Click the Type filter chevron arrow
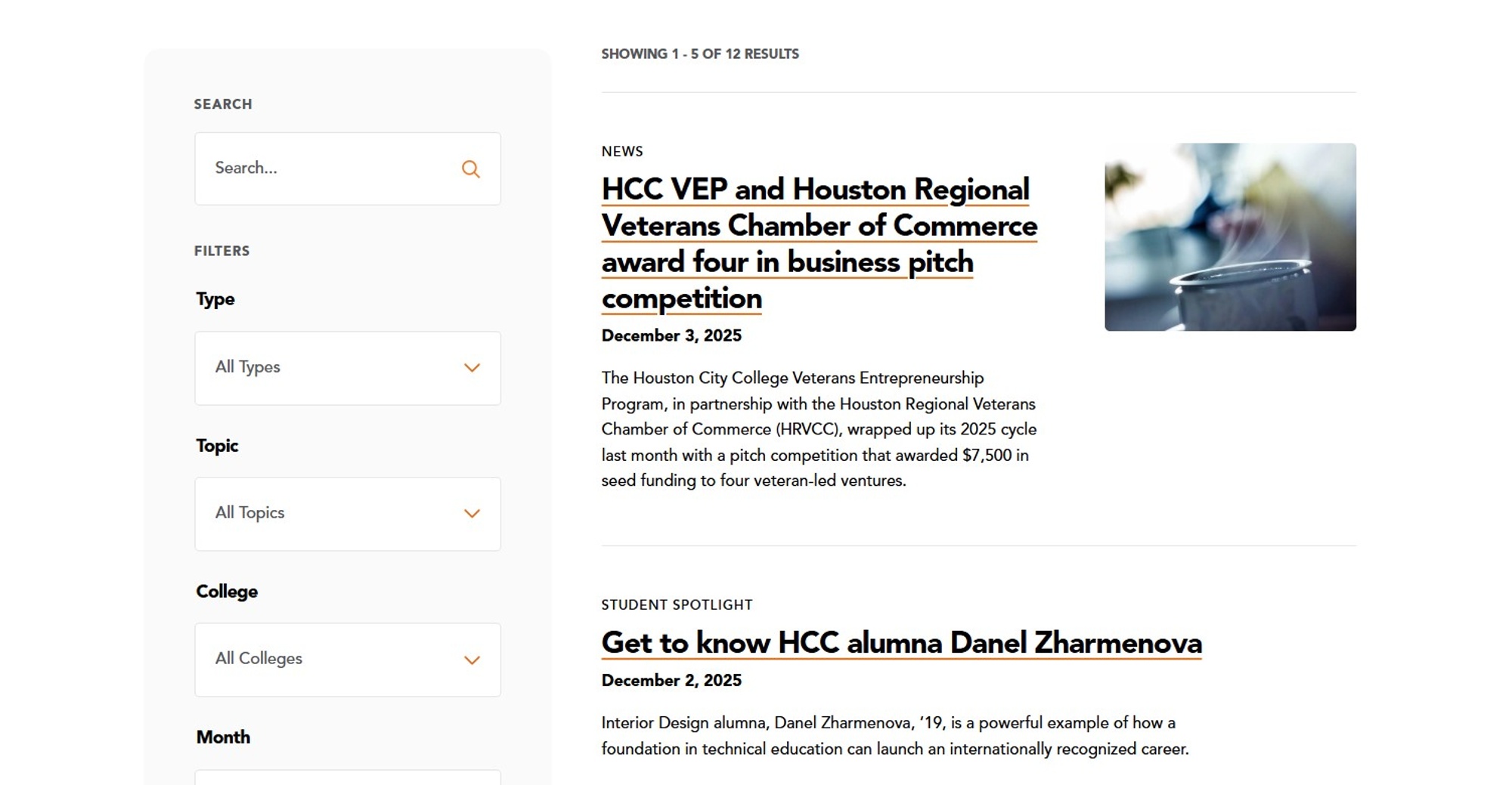This screenshot has height=785, width=1512. click(471, 368)
